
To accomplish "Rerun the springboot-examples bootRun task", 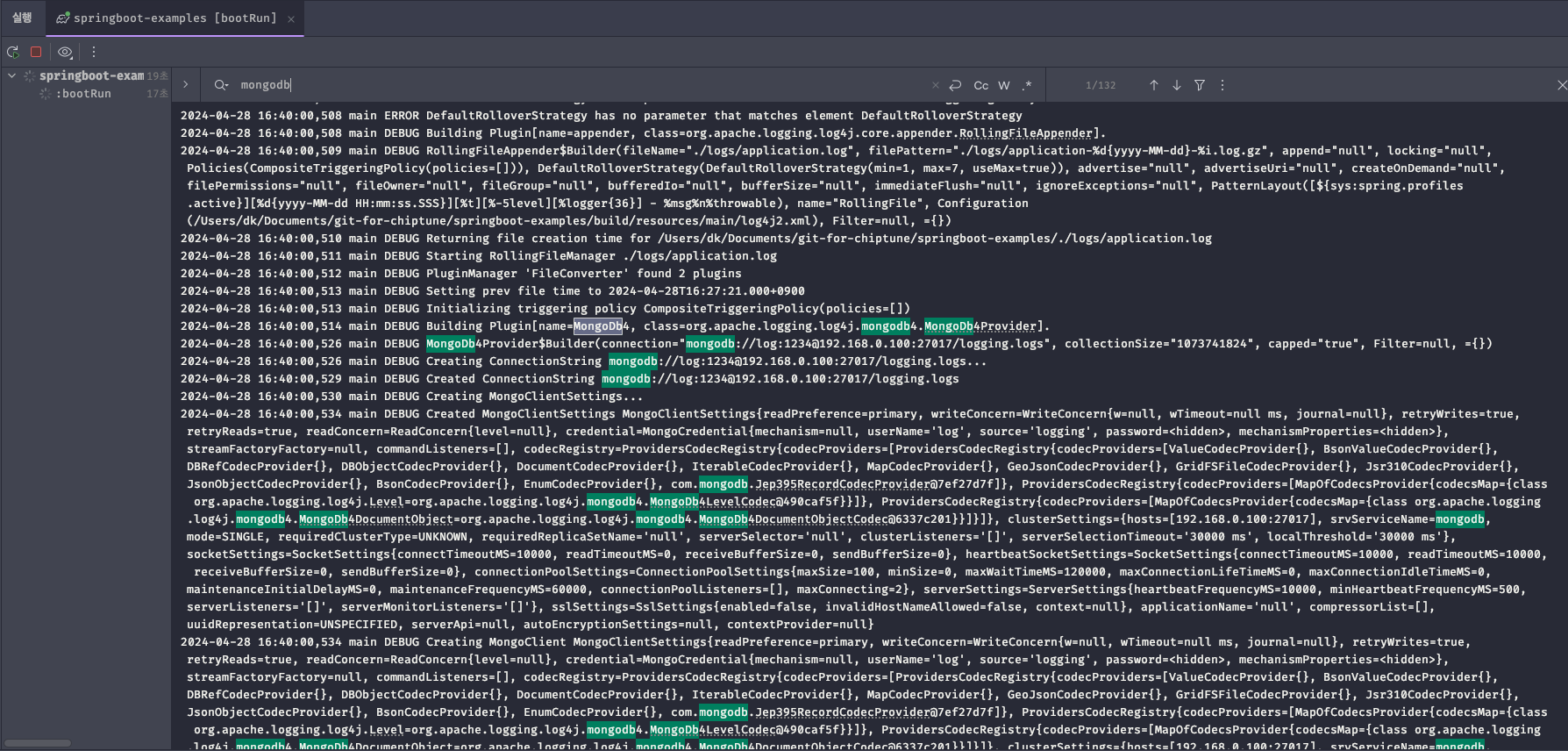I will click(13, 52).
